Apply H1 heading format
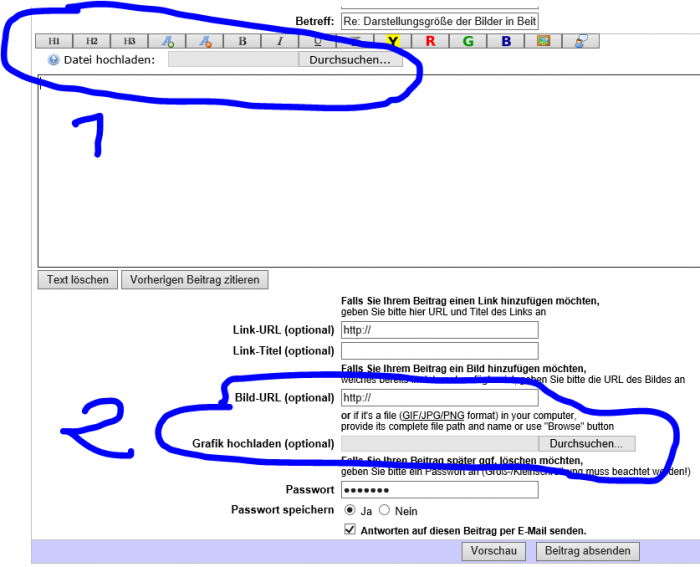Screen dimensions: 700x567 54,41
